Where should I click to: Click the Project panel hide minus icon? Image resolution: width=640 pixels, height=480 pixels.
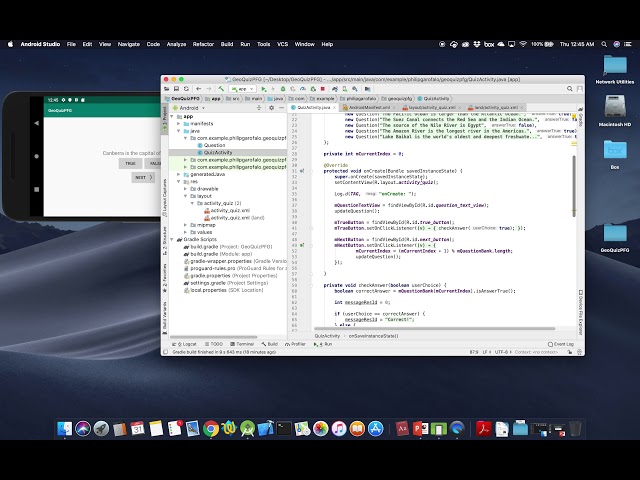(281, 108)
